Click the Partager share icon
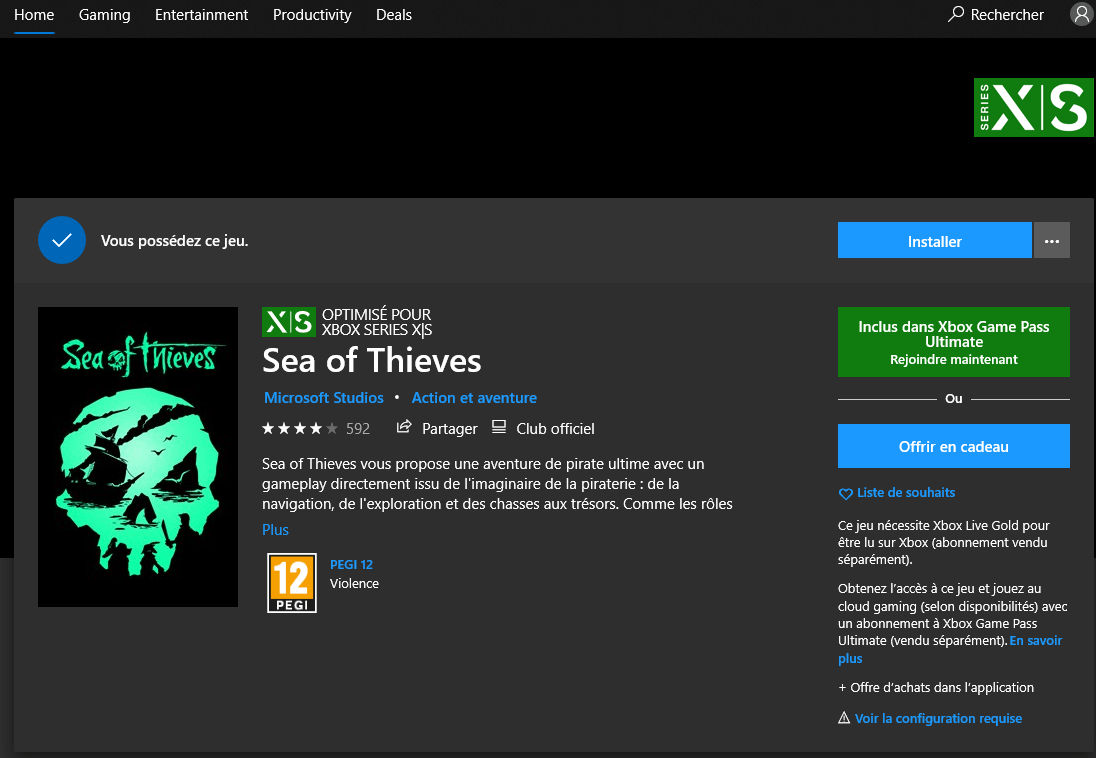This screenshot has width=1096, height=758. [x=404, y=427]
